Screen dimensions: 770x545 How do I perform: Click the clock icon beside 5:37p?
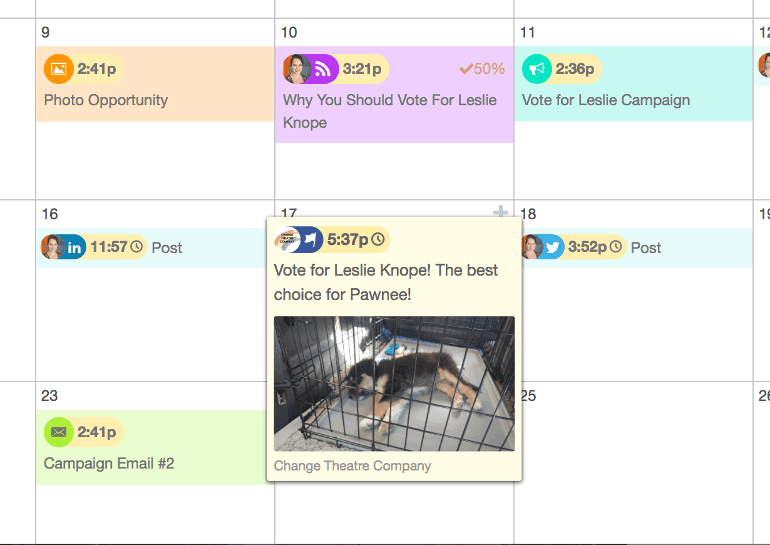point(378,239)
